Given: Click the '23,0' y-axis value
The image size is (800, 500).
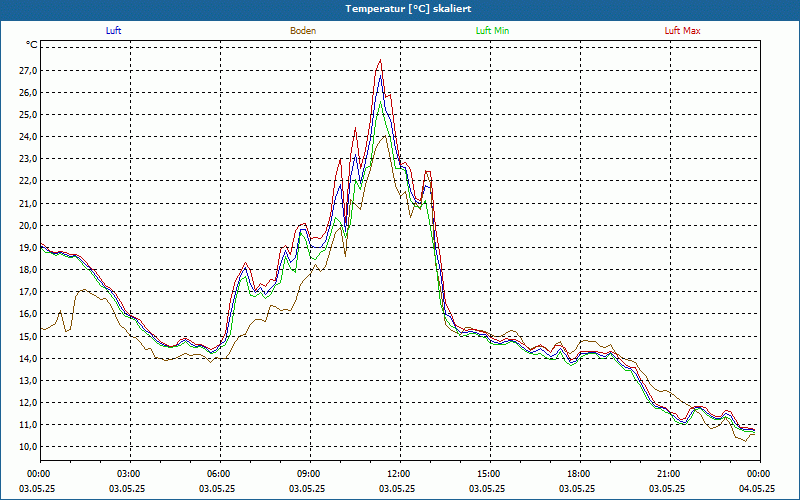Looking at the screenshot, I should 28,159.
